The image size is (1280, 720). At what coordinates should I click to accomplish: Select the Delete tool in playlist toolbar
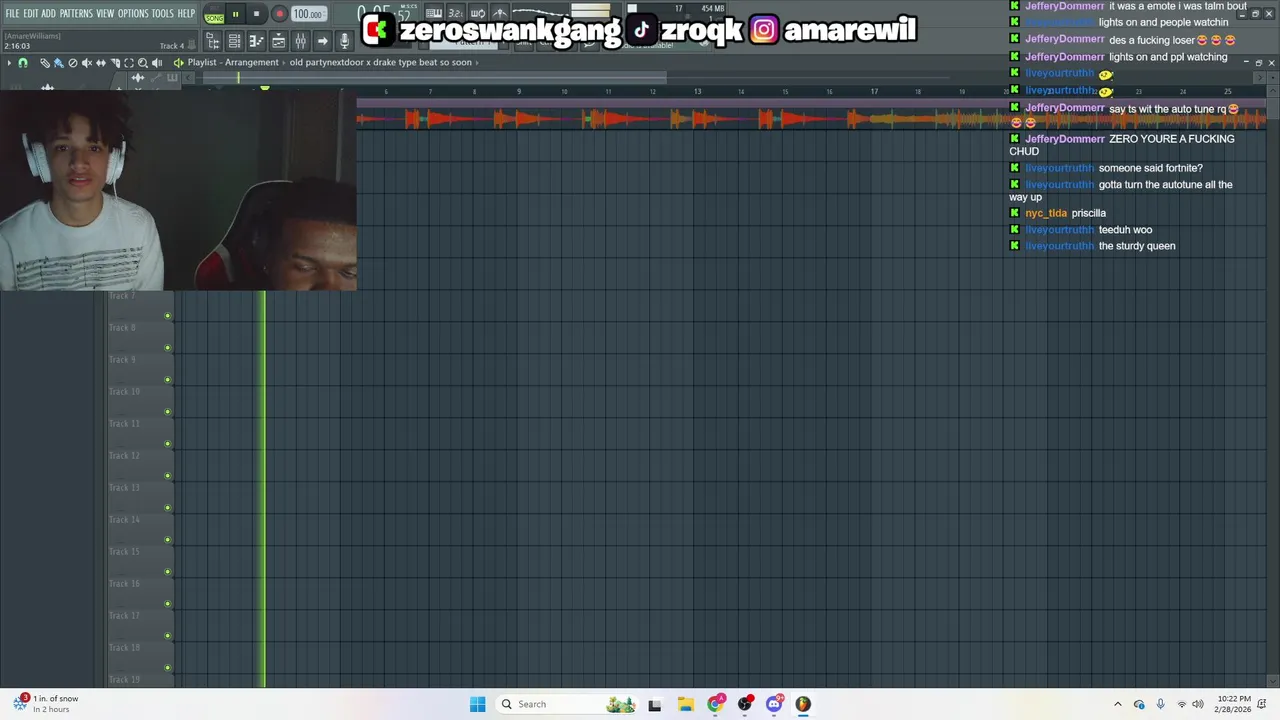(x=72, y=62)
